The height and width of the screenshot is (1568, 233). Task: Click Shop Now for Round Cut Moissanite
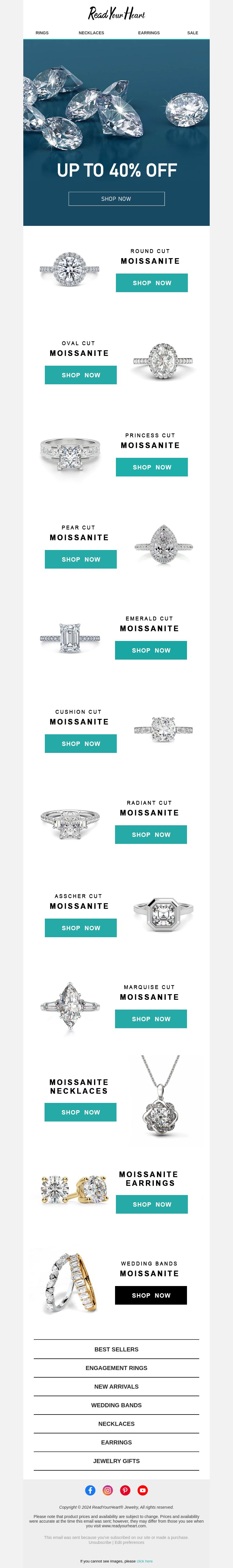(x=152, y=283)
